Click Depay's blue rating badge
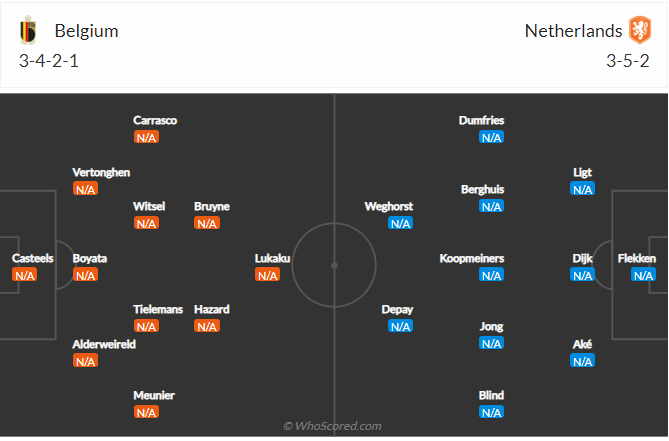Viewport: 669px width, 441px height. click(x=400, y=326)
